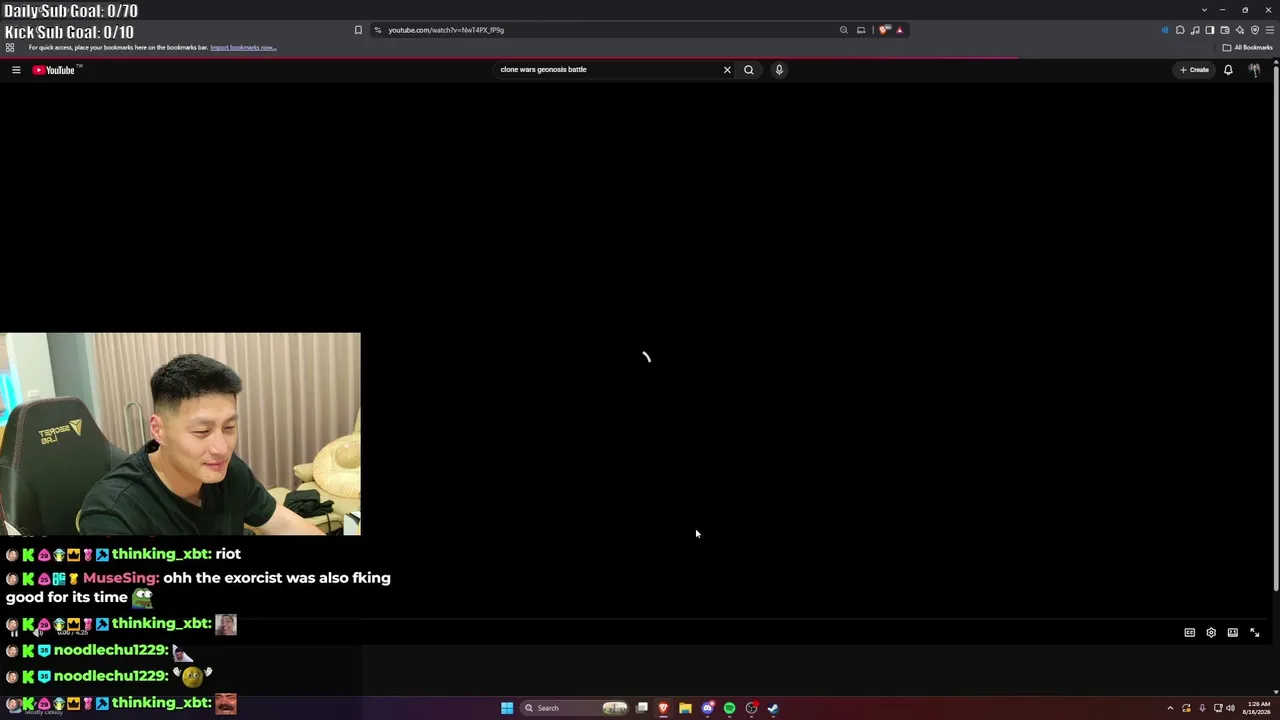Toggle subtitles CC in video player
1280x720 pixels.
pos(1189,633)
